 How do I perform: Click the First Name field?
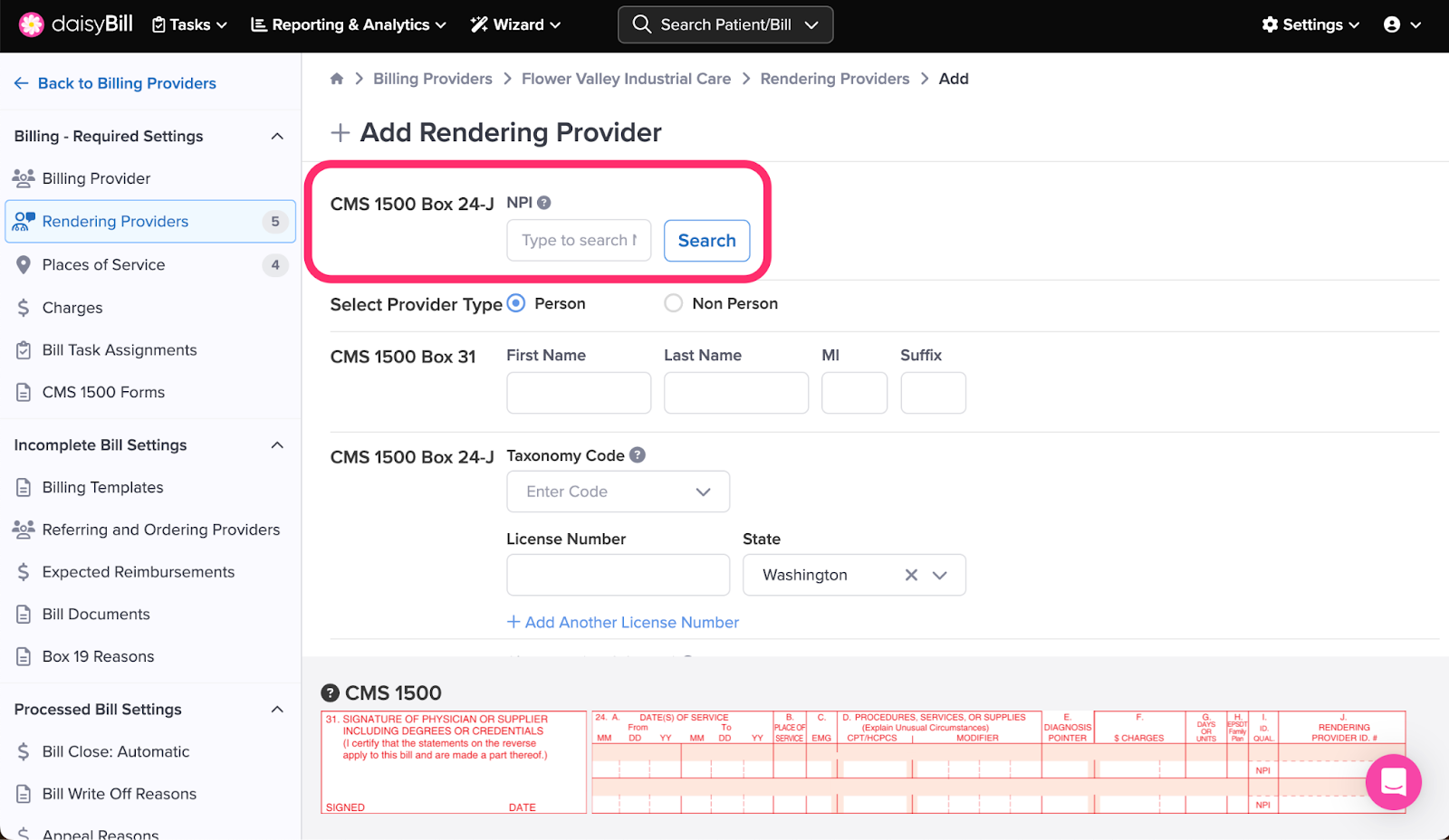click(579, 393)
